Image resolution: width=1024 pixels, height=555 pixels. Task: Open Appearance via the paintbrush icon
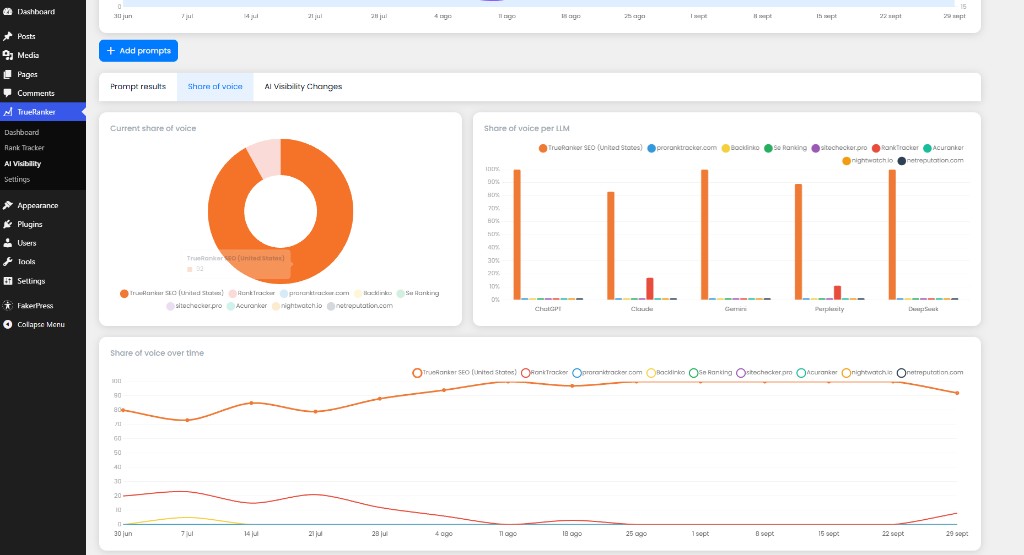tap(8, 206)
